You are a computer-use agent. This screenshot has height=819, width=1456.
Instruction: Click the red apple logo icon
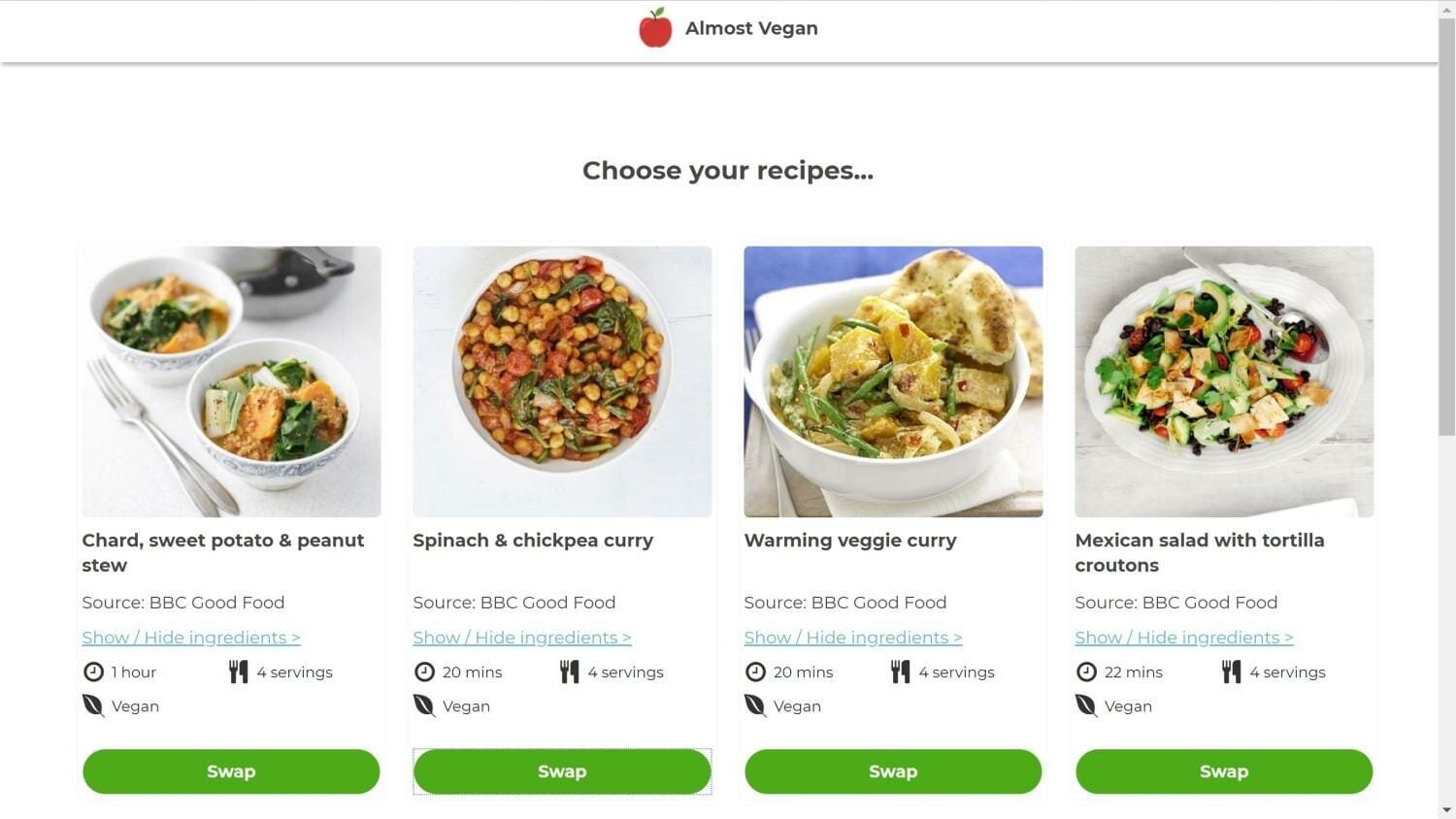655,28
